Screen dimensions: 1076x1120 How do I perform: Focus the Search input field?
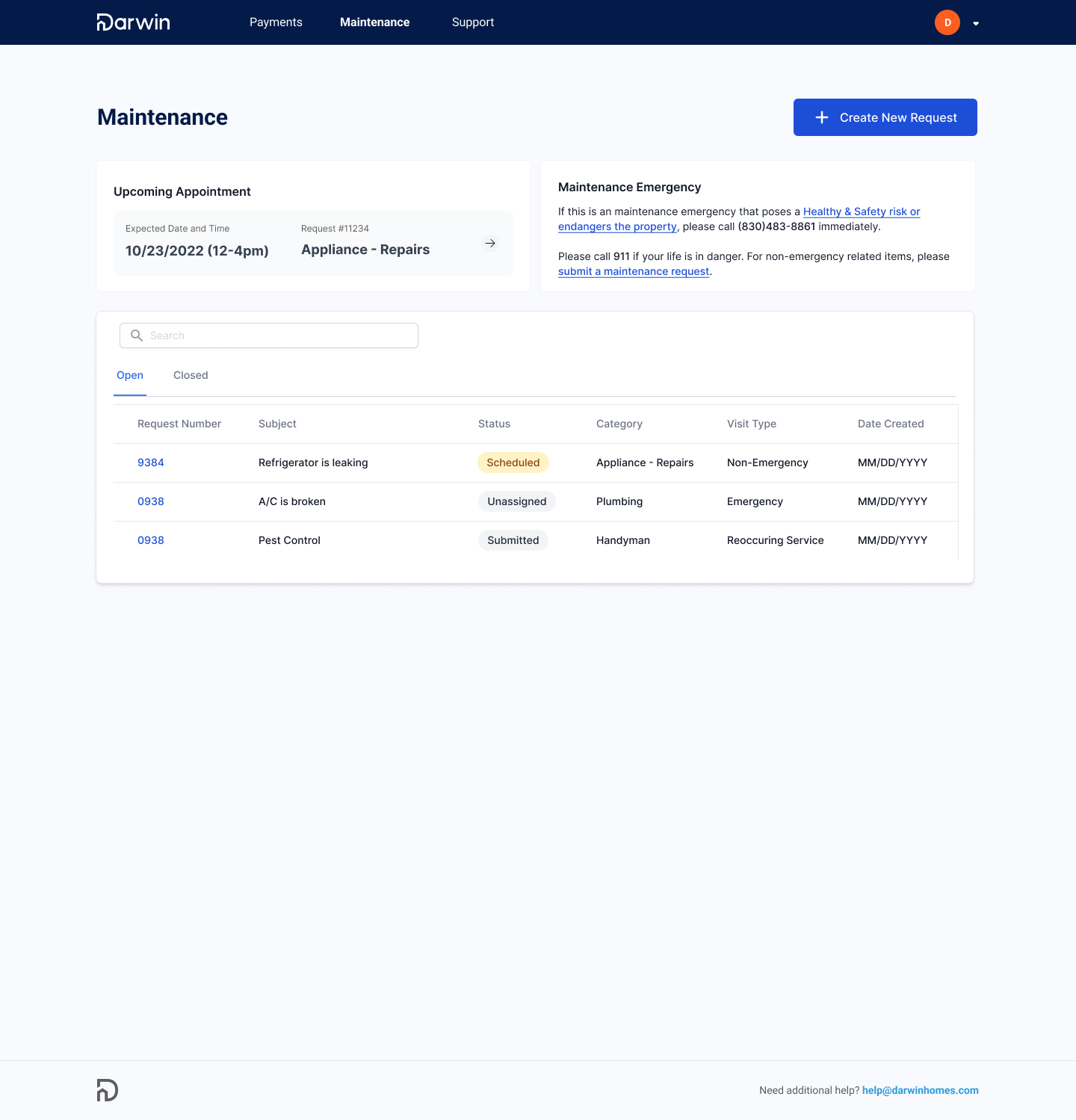pyautogui.click(x=269, y=335)
